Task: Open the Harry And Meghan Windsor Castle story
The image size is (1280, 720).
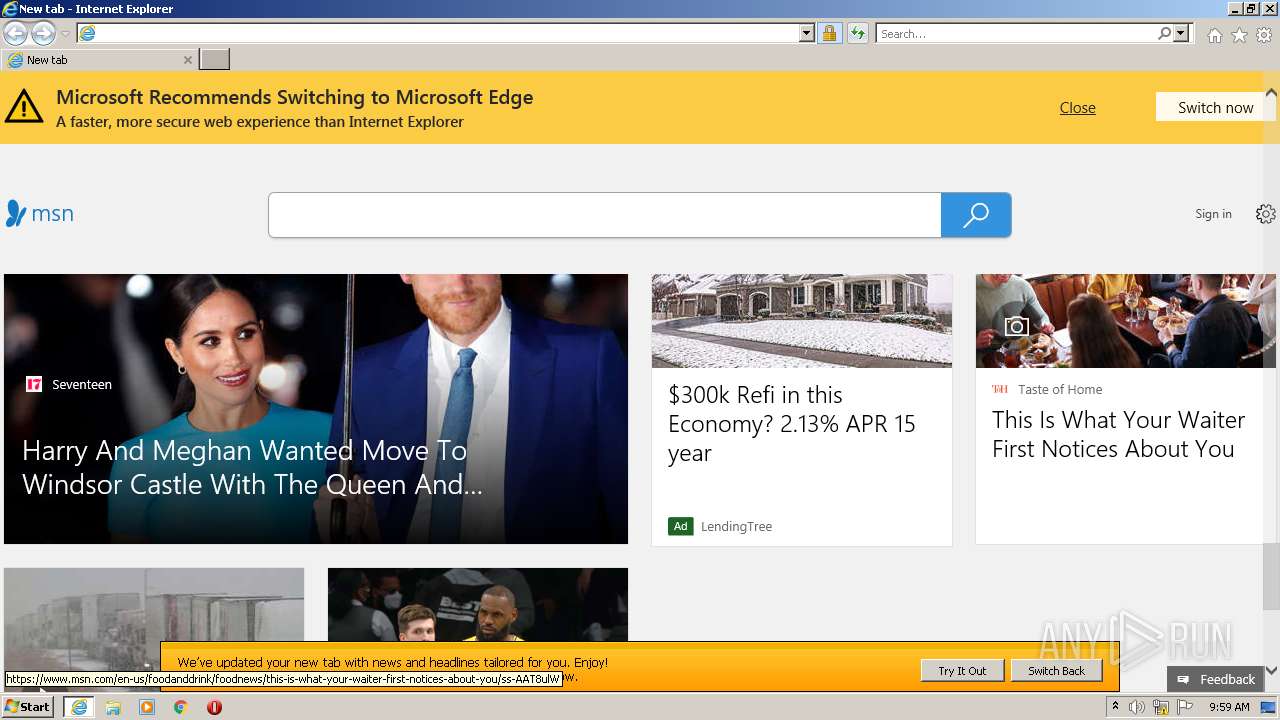Action: [252, 467]
